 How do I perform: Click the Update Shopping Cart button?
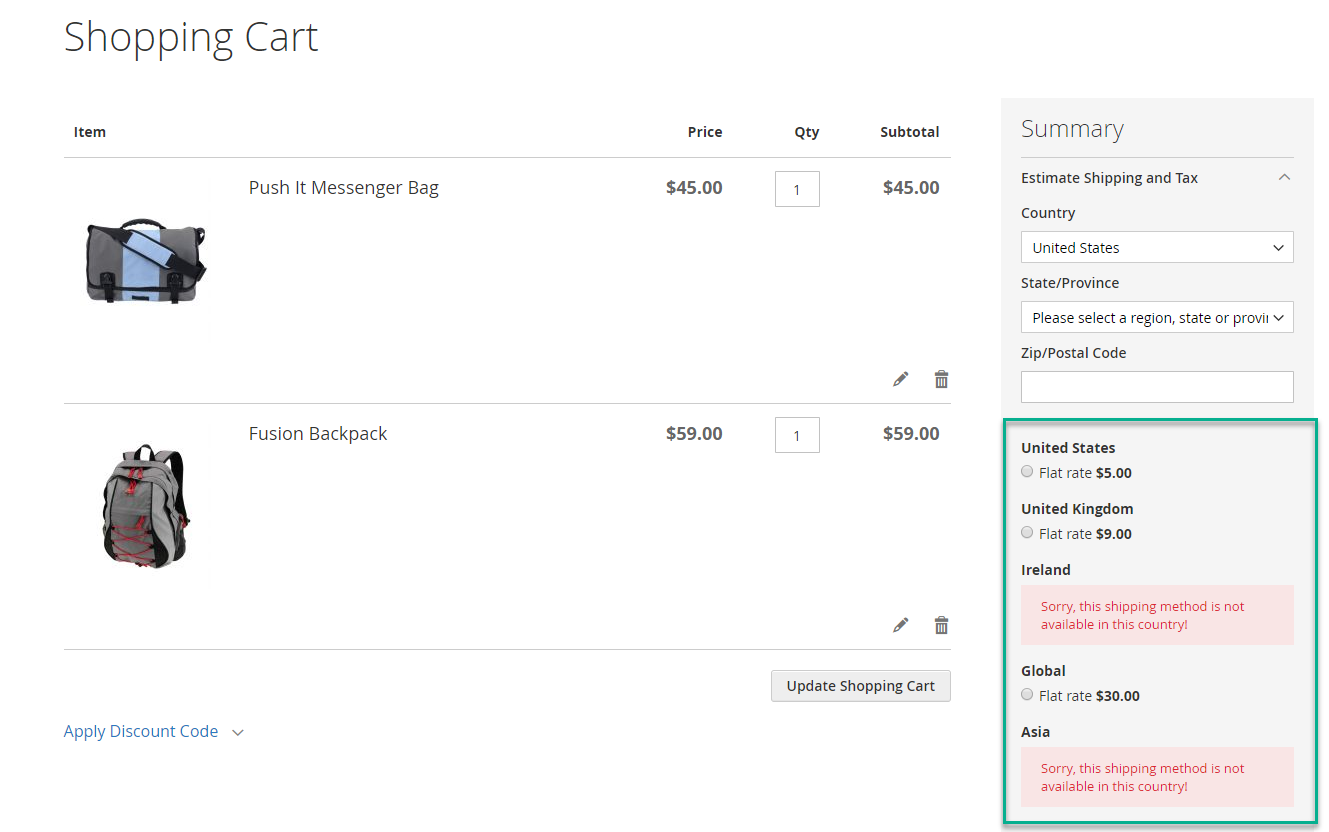point(860,686)
